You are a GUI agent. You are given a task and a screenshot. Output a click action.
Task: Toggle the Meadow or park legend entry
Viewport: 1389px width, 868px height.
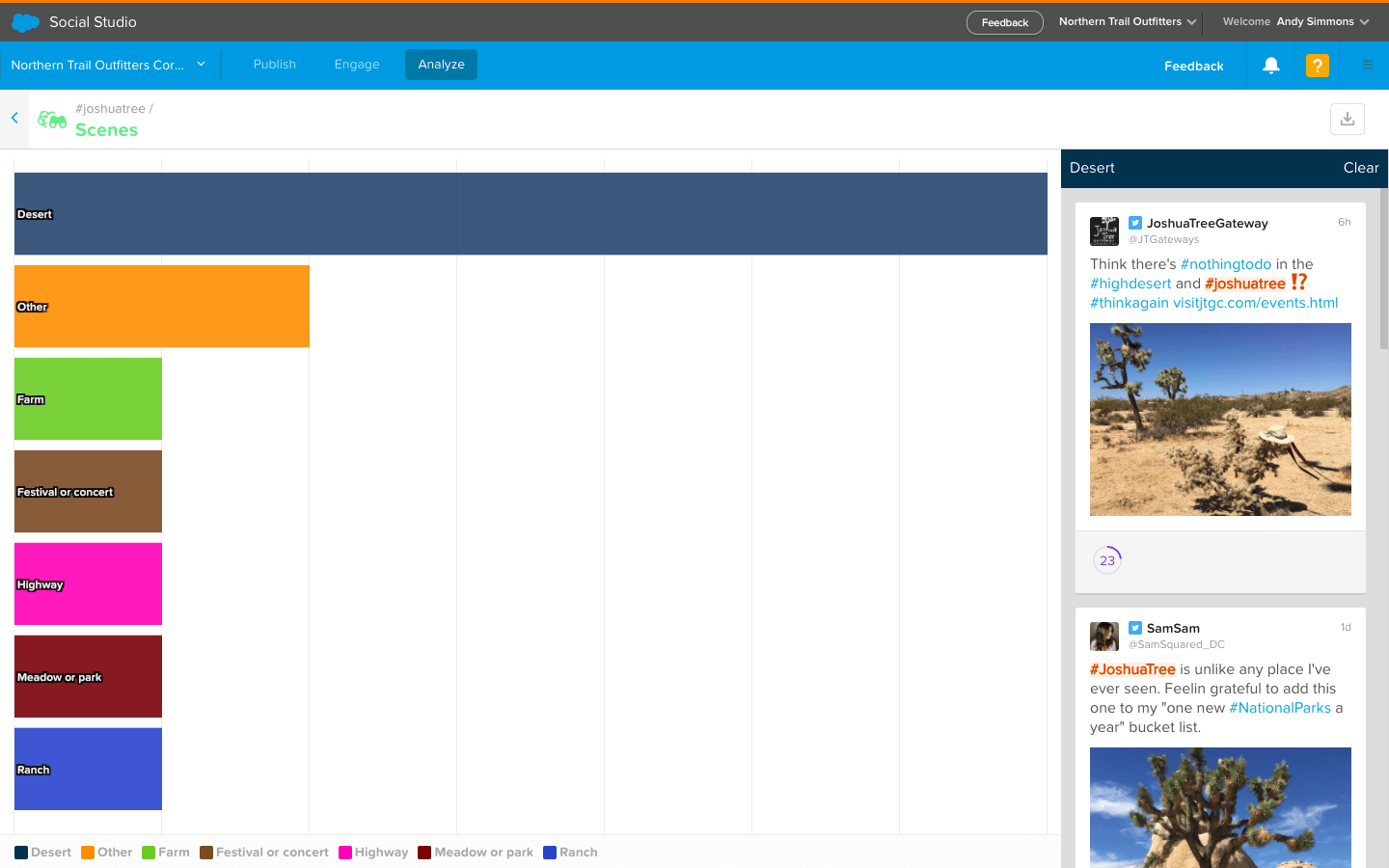point(476,853)
